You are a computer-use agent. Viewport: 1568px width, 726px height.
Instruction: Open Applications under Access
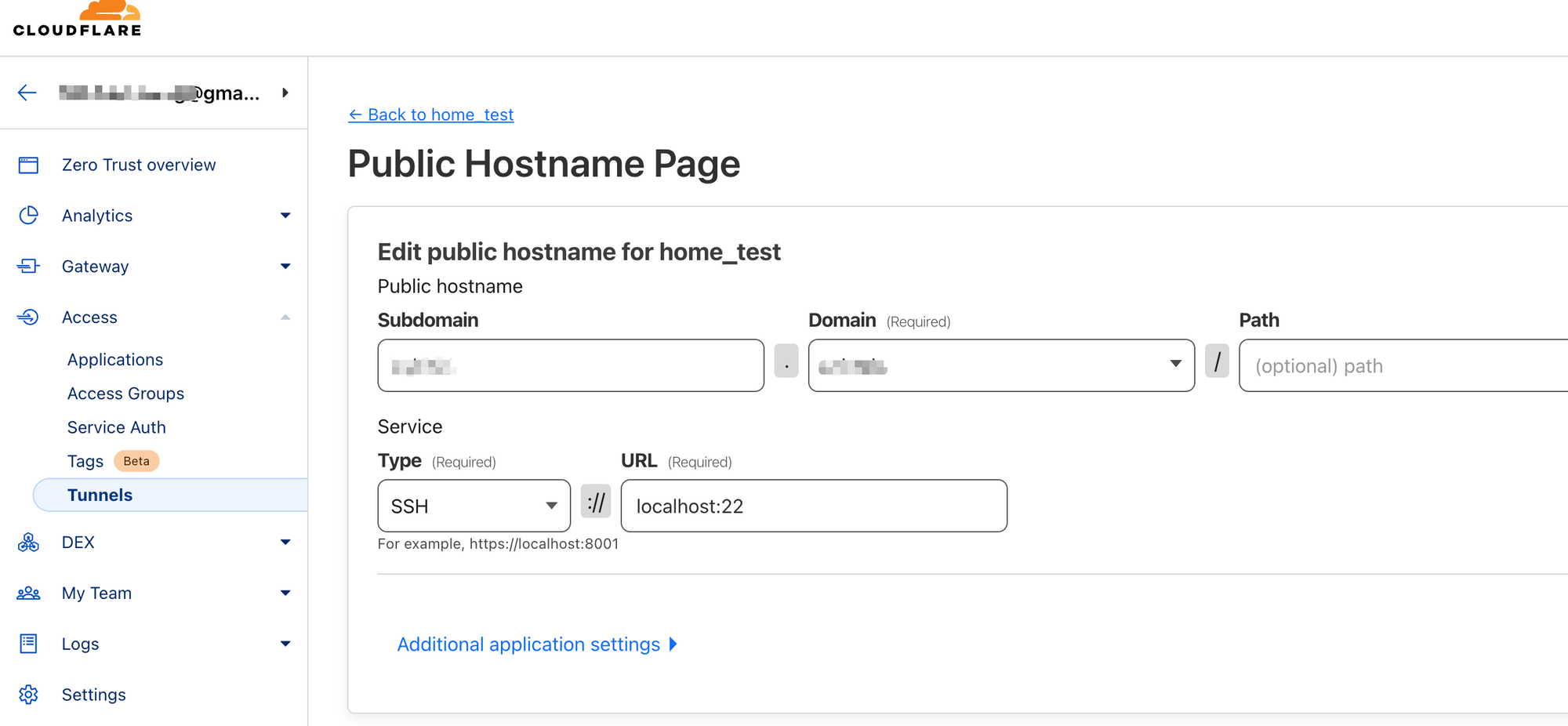pyautogui.click(x=115, y=360)
